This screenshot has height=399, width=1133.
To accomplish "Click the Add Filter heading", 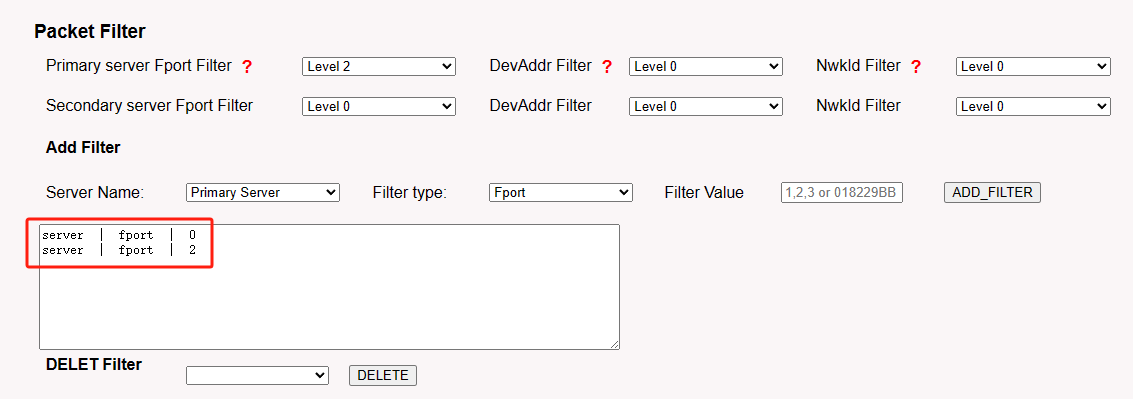I will 83,147.
